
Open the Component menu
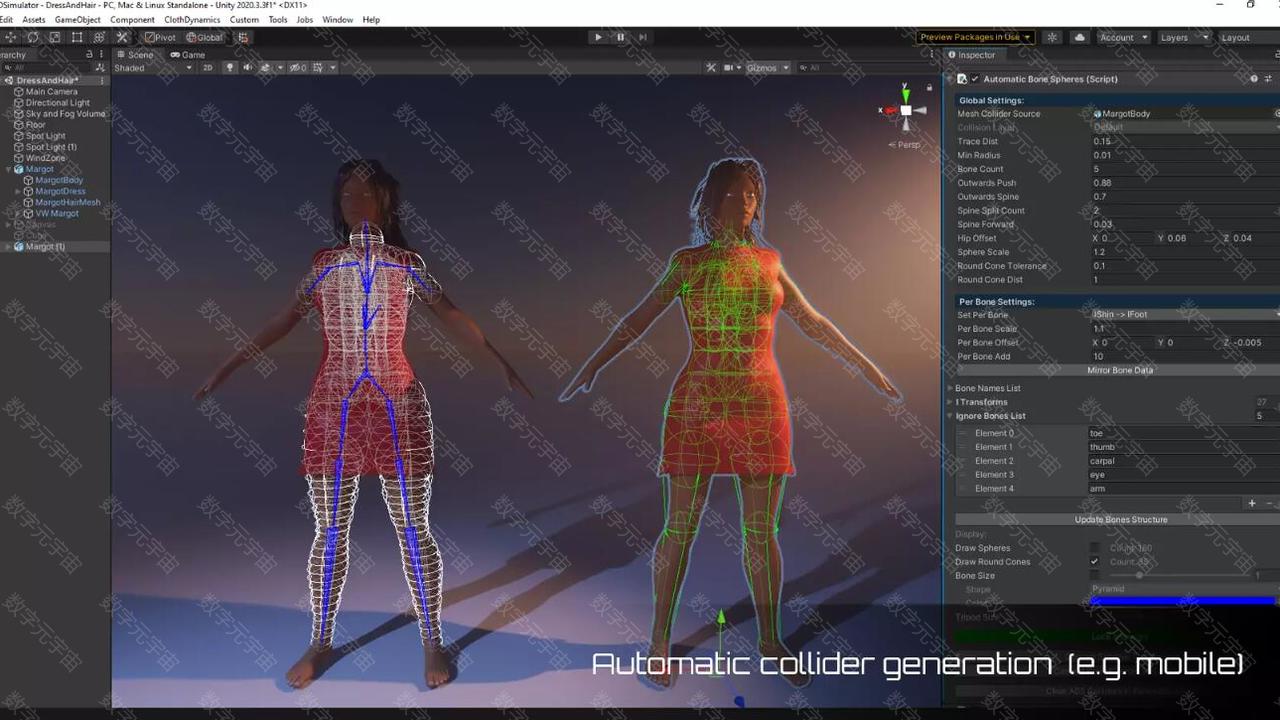132,20
